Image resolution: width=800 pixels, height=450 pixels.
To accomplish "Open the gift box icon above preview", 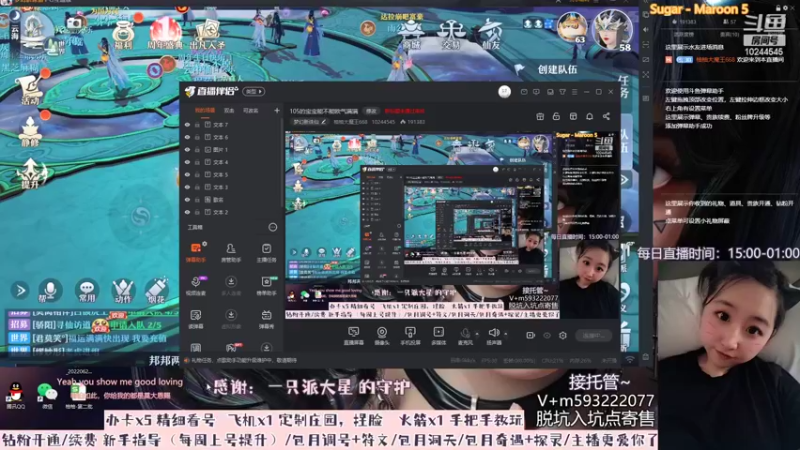I will coord(540,116).
